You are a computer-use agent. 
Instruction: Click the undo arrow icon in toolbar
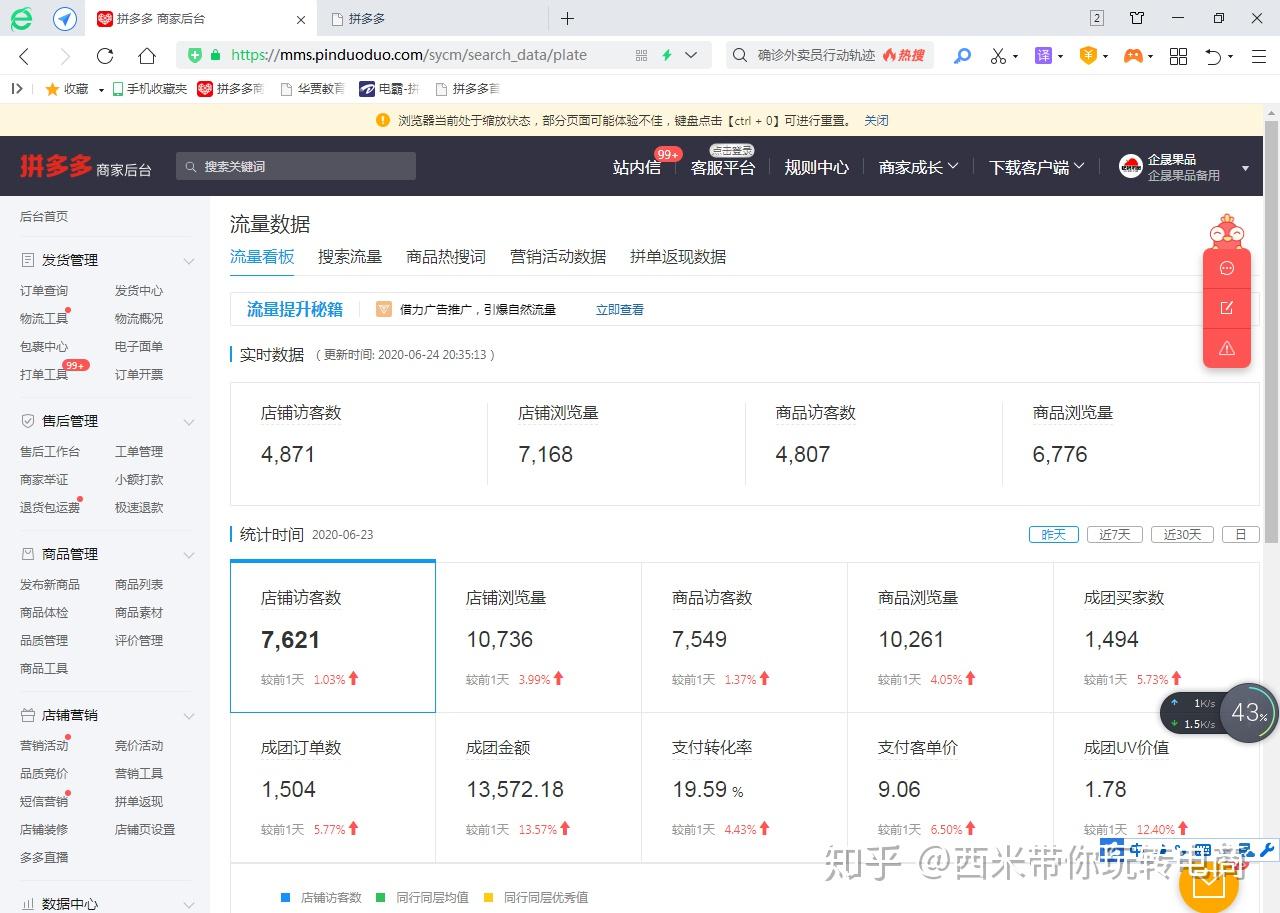point(1214,56)
